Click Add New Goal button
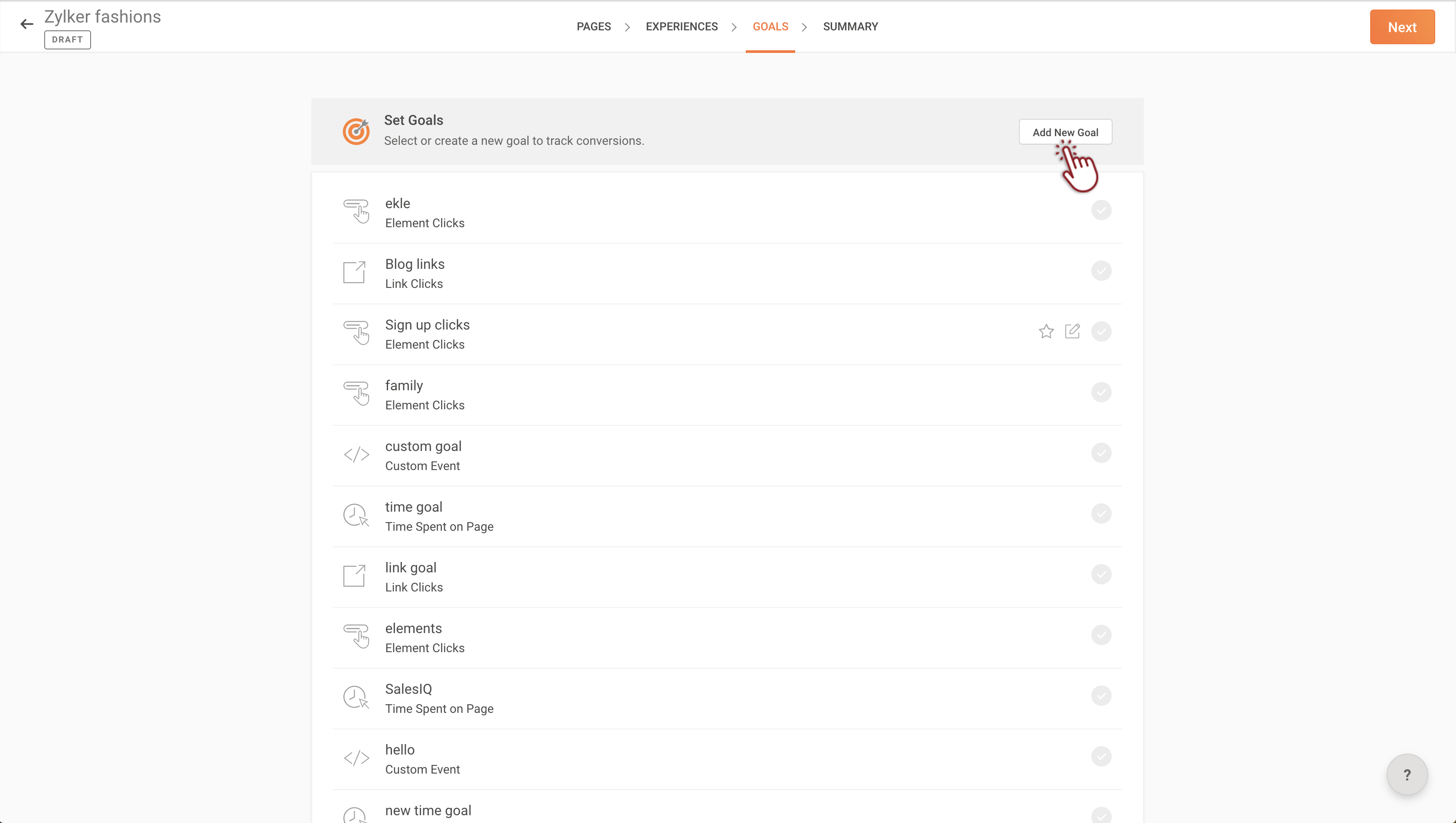1456x823 pixels. click(1065, 132)
